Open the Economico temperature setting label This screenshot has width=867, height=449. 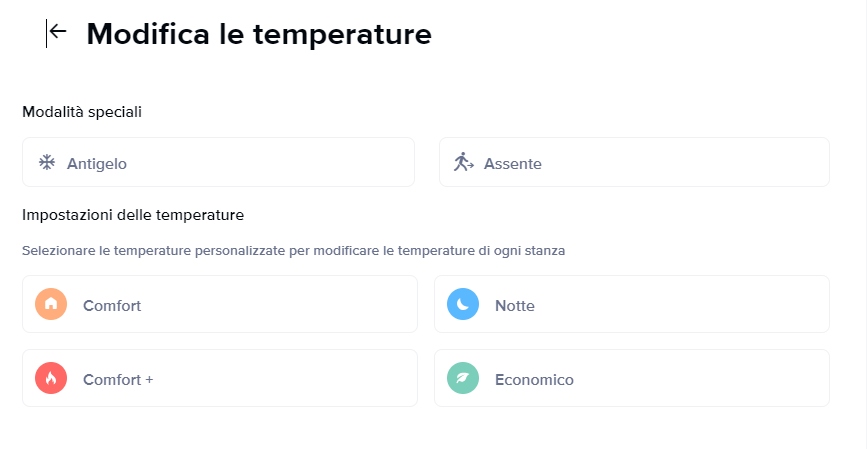(534, 380)
